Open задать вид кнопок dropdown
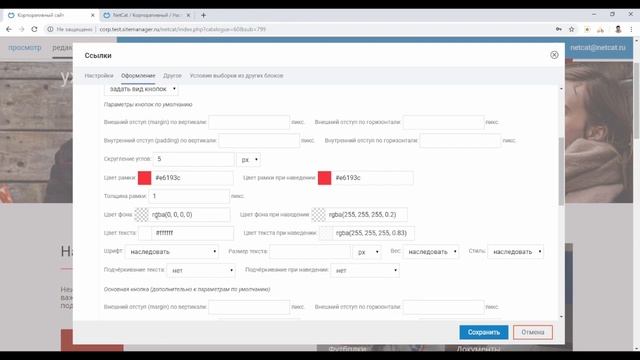Viewport: 640px width, 360px height. (141, 89)
